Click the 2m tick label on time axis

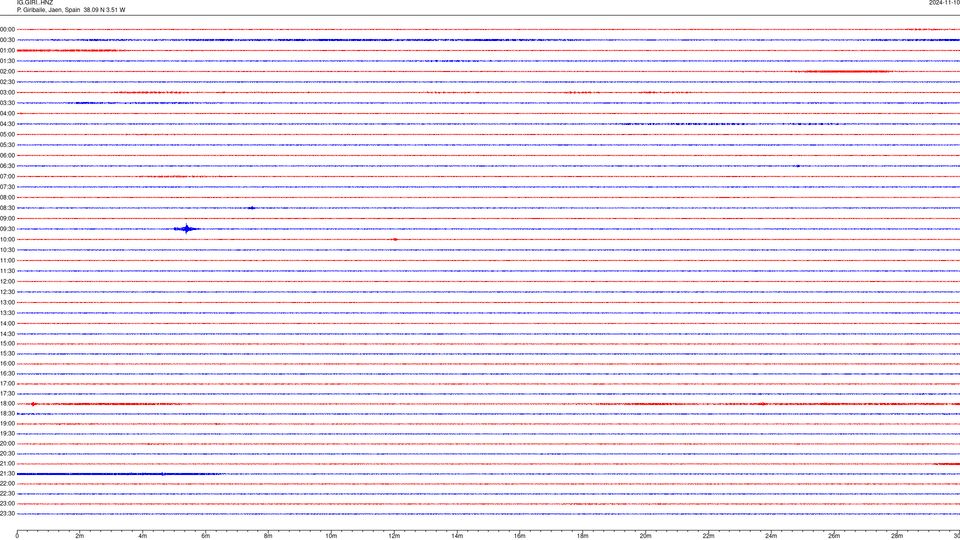tap(80, 536)
